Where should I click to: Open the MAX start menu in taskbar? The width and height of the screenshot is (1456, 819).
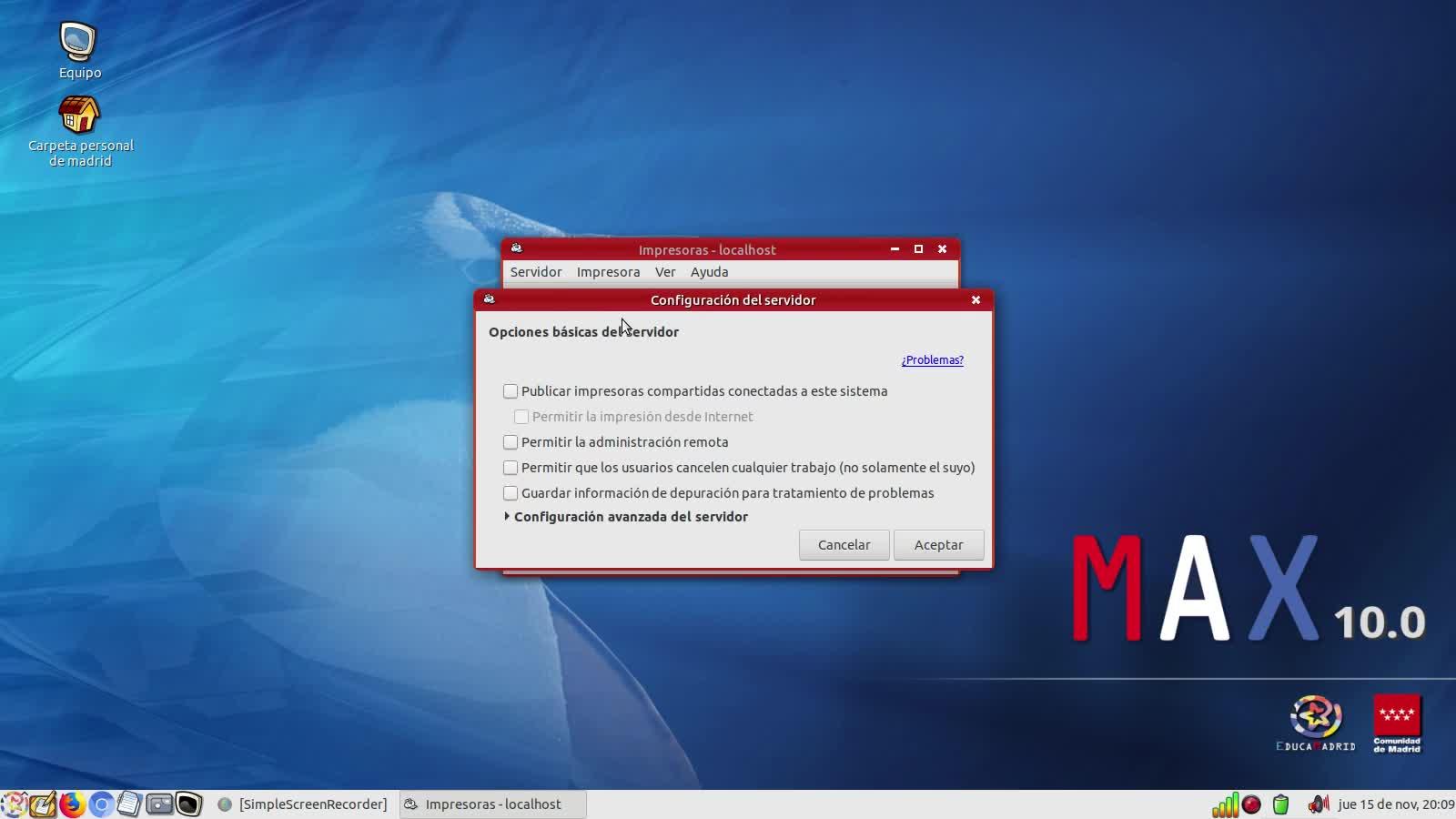tap(14, 804)
